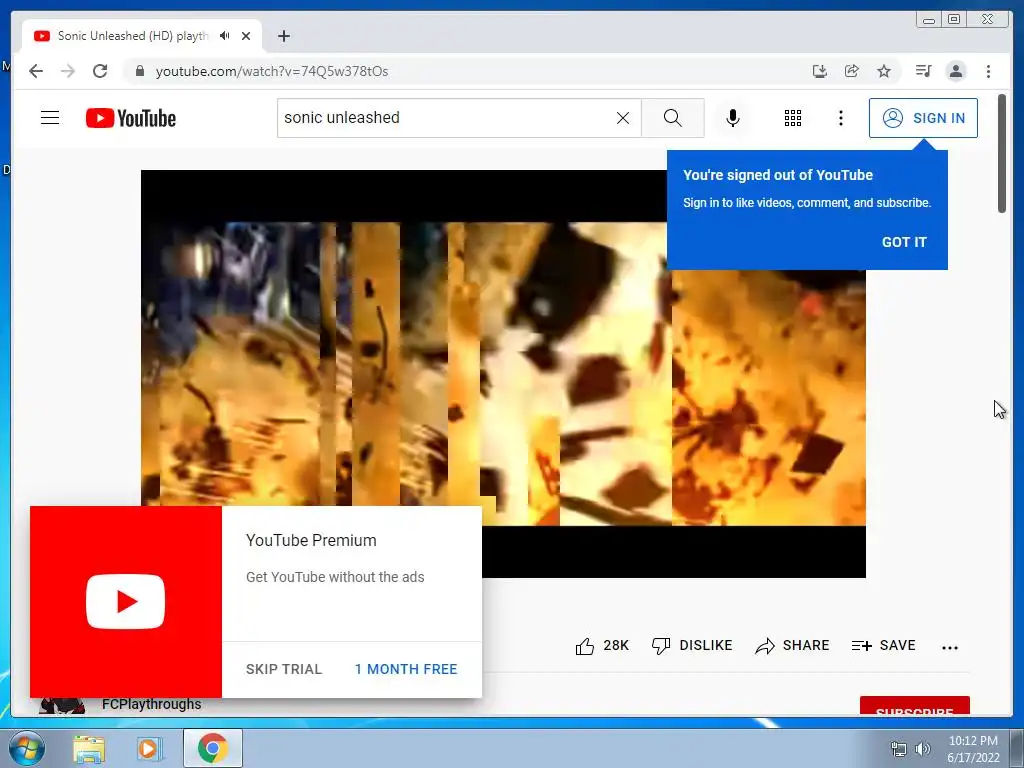The width and height of the screenshot is (1024, 768).
Task: Open Chrome media controls
Action: tap(923, 71)
